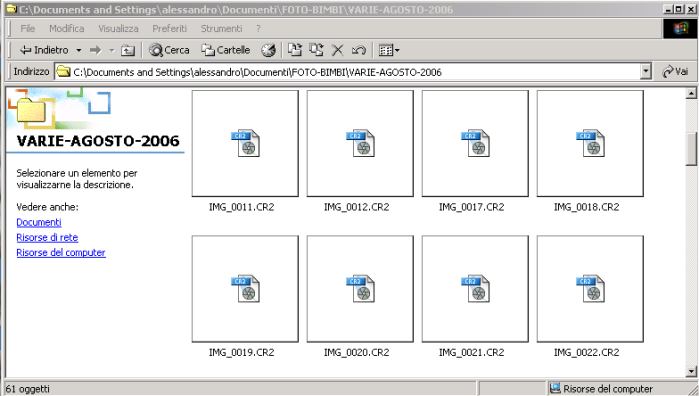Screen dimensions: 699x396
Task: Go back with the Indietro button
Action: tap(44, 50)
